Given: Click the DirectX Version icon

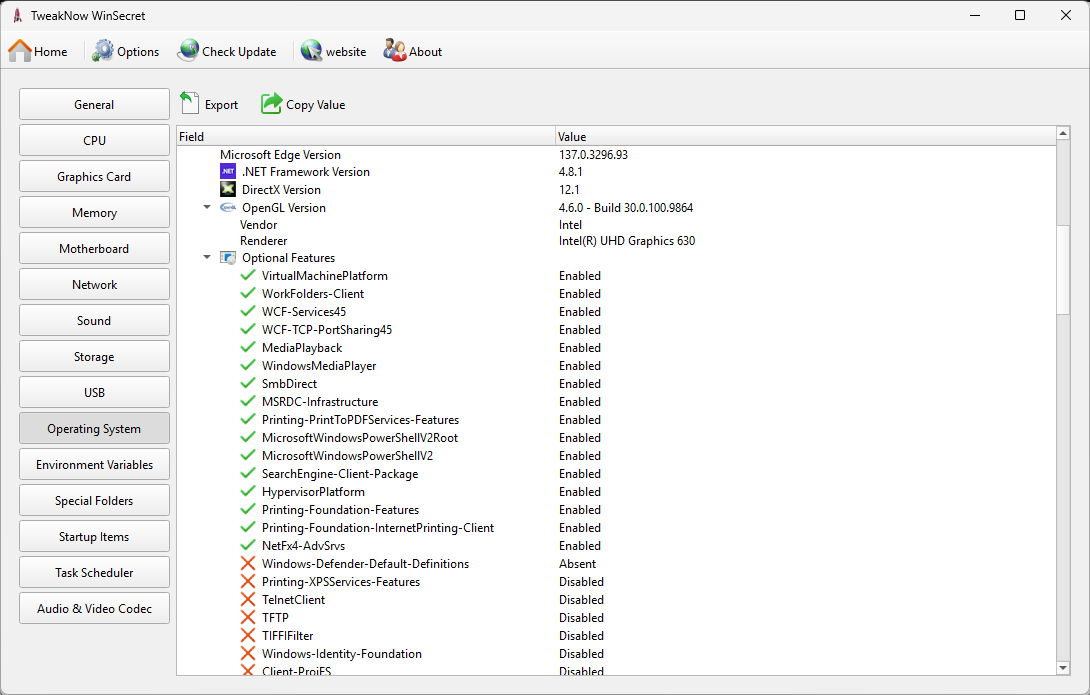Looking at the screenshot, I should [x=228, y=189].
